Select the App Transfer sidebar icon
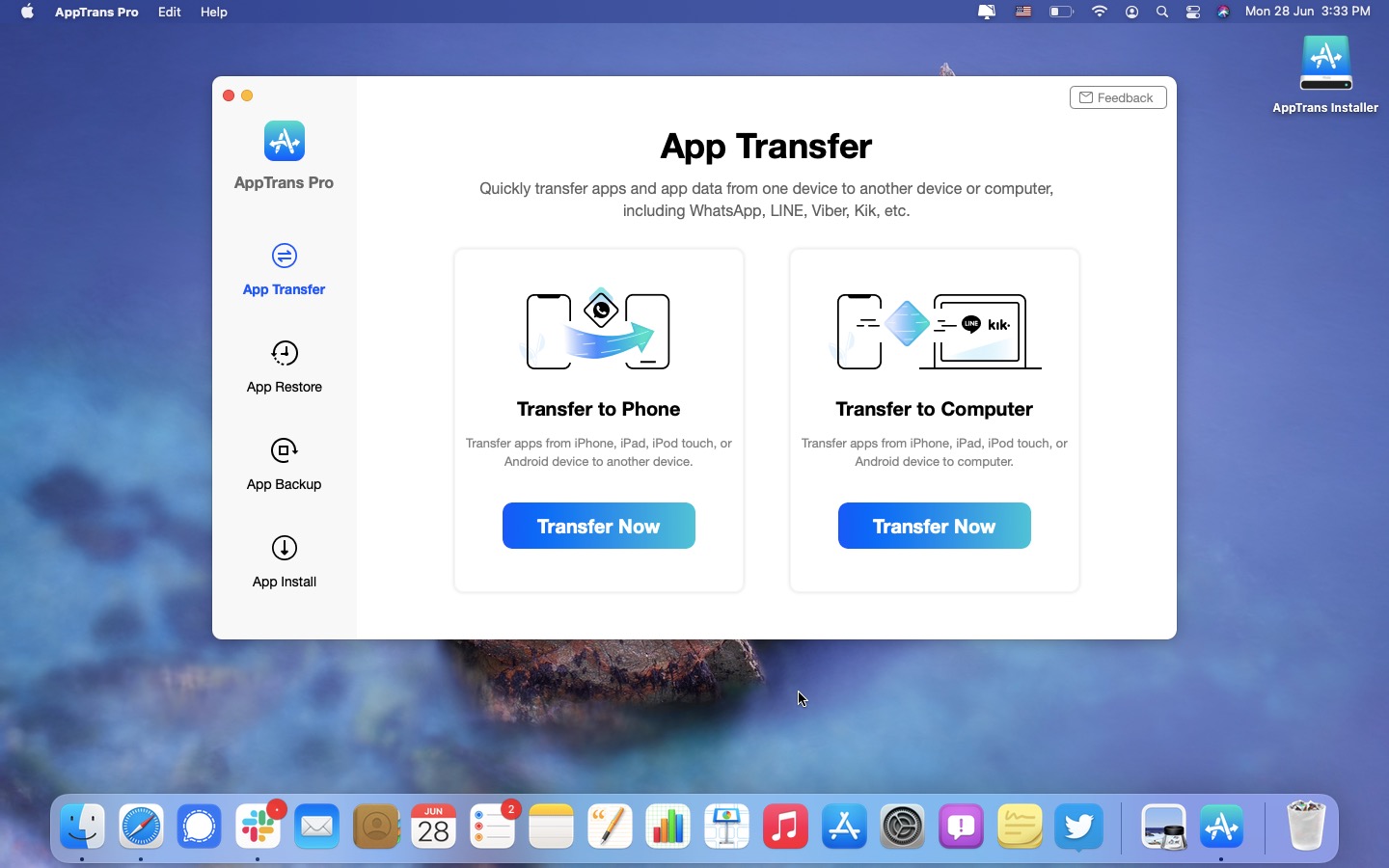This screenshot has width=1389, height=868. (x=285, y=257)
